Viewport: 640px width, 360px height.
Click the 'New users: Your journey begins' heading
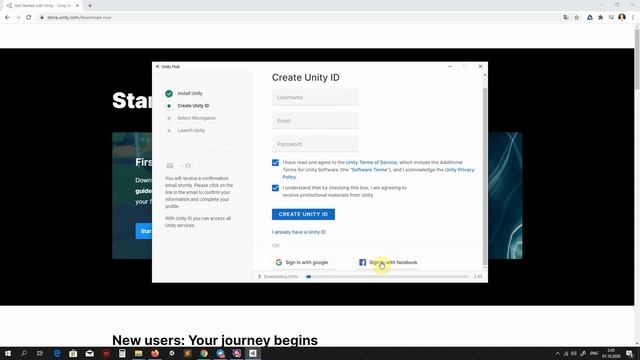[215, 340]
